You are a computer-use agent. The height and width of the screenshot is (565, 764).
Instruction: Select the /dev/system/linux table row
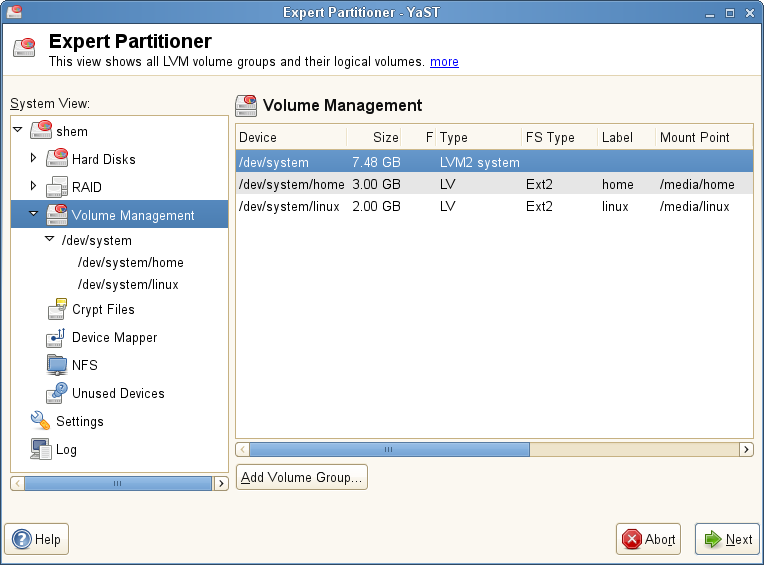click(x=495, y=207)
